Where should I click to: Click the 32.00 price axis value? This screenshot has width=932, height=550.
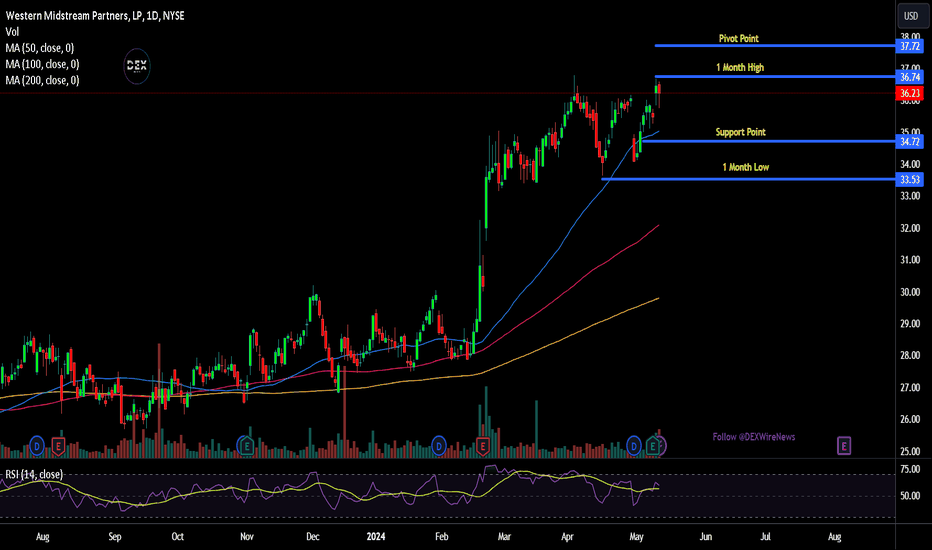[910, 228]
